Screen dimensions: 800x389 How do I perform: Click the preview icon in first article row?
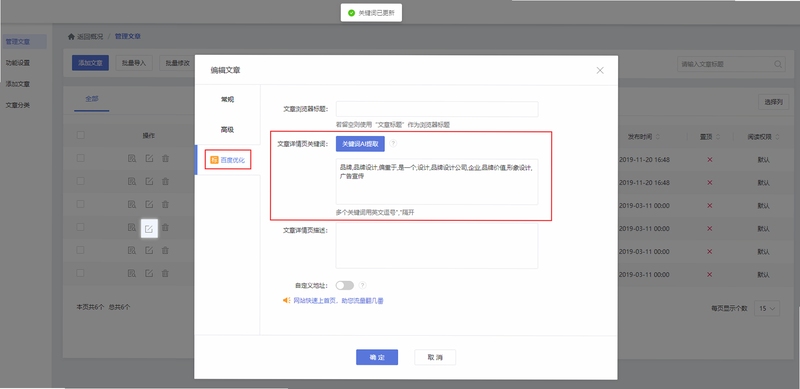click(x=132, y=159)
